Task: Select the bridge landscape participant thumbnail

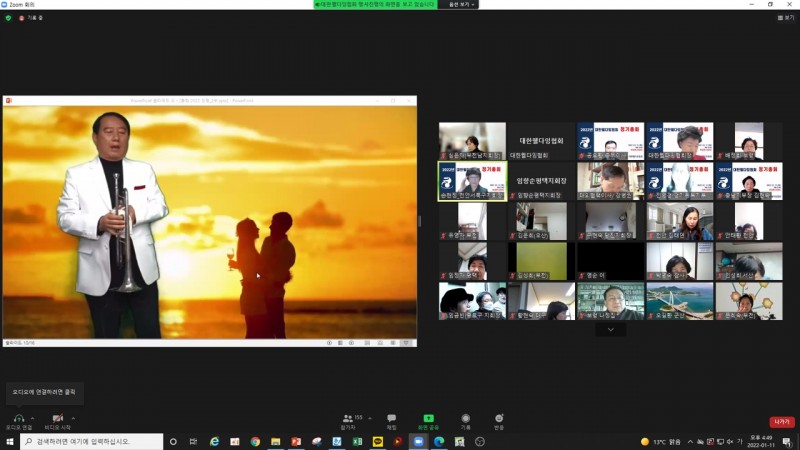Action: pos(679,301)
